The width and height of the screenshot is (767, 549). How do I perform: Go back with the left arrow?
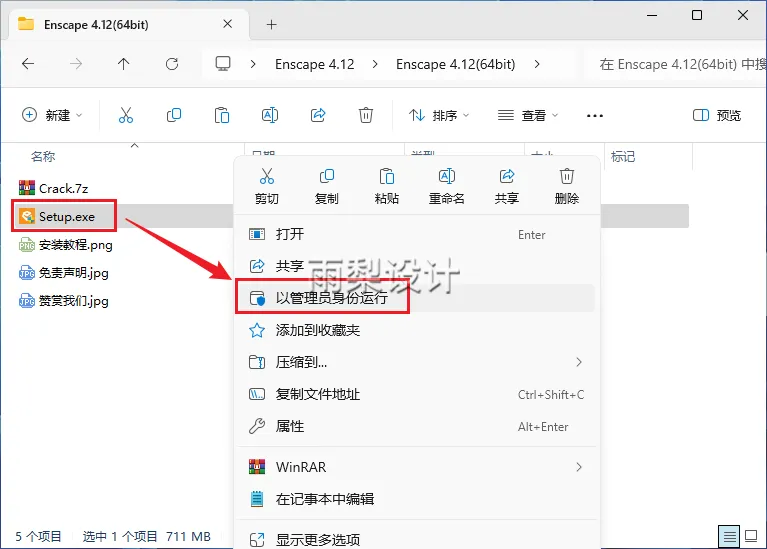(28, 64)
